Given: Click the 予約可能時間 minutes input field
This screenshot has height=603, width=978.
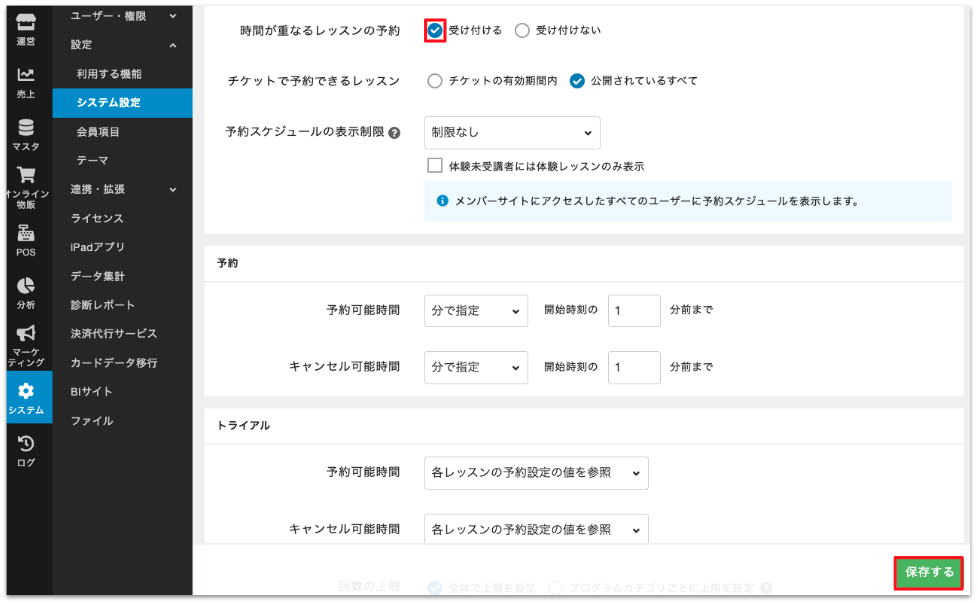Looking at the screenshot, I should coord(634,311).
